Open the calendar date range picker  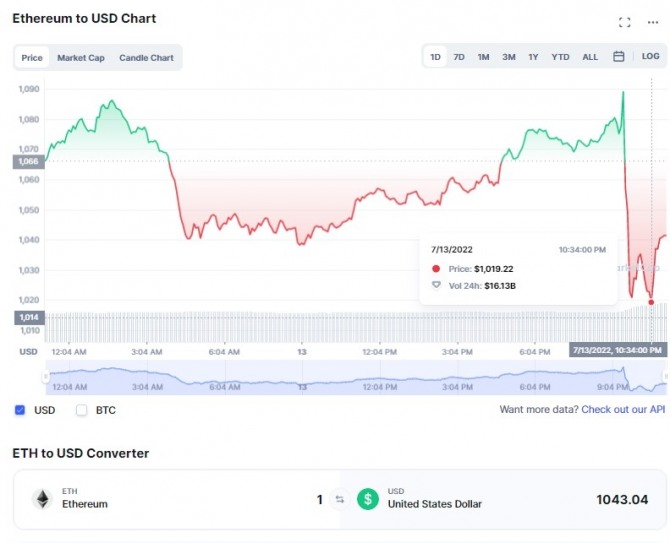tap(619, 57)
